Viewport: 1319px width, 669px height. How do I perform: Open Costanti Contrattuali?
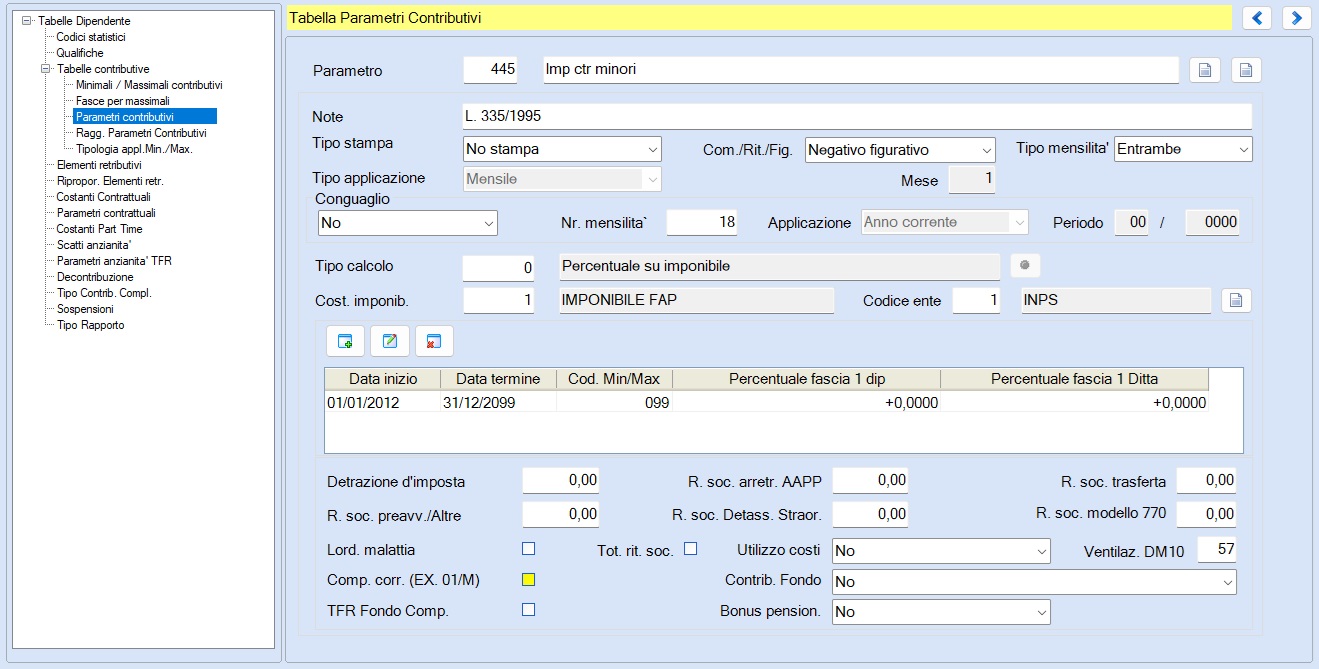coord(104,197)
